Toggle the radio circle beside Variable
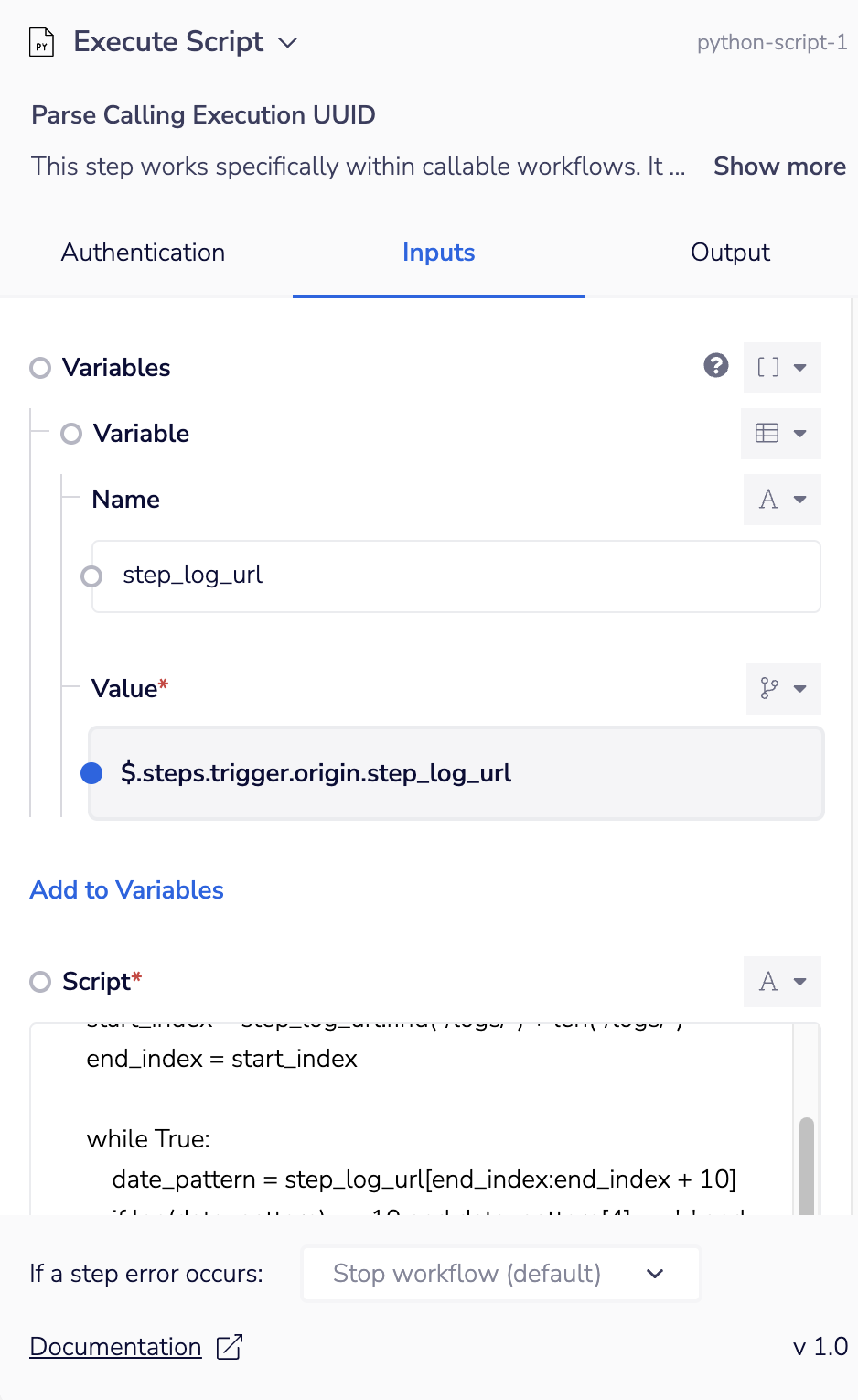Image resolution: width=858 pixels, height=1400 pixels. 71,434
